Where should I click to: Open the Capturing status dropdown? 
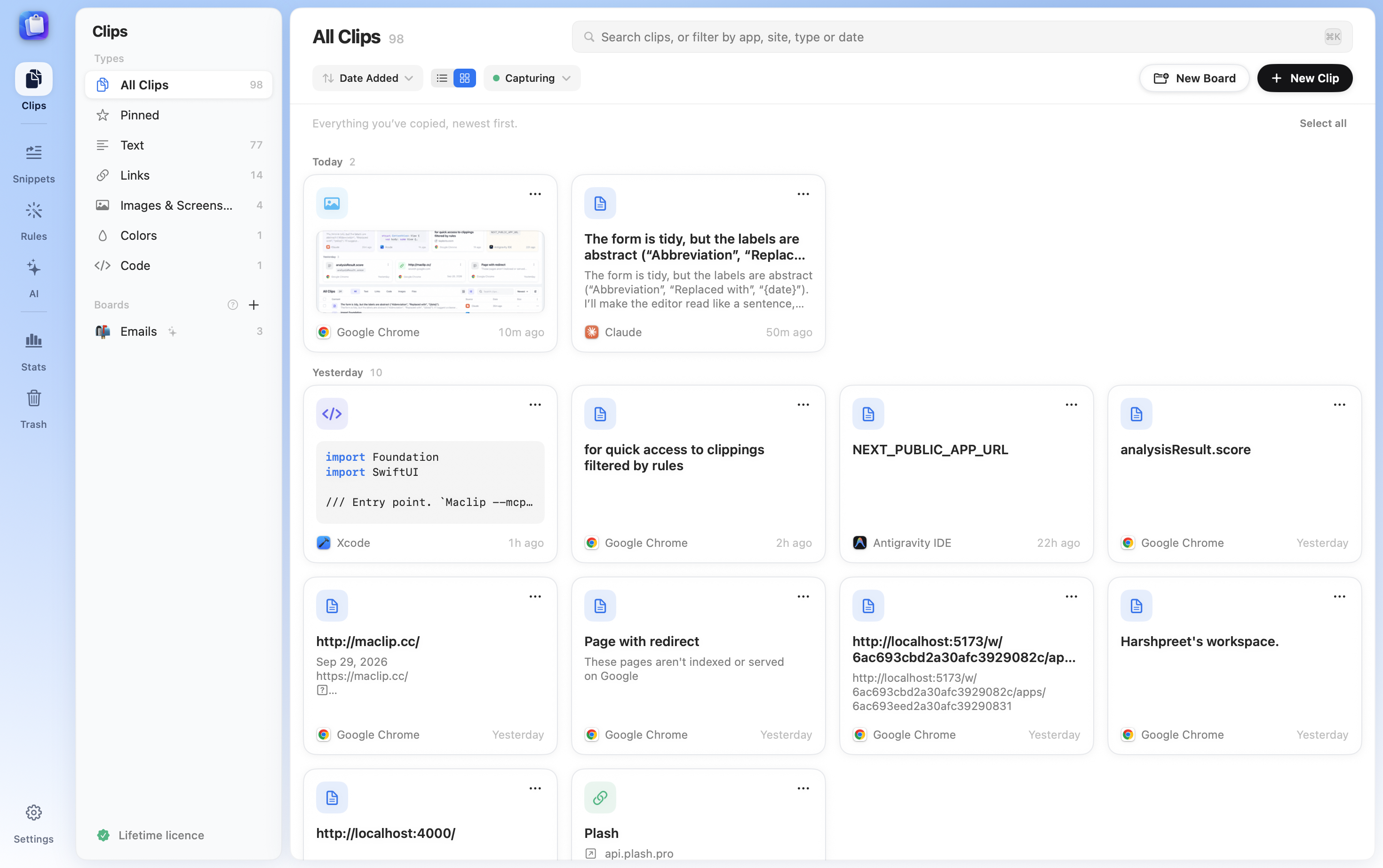pos(532,78)
